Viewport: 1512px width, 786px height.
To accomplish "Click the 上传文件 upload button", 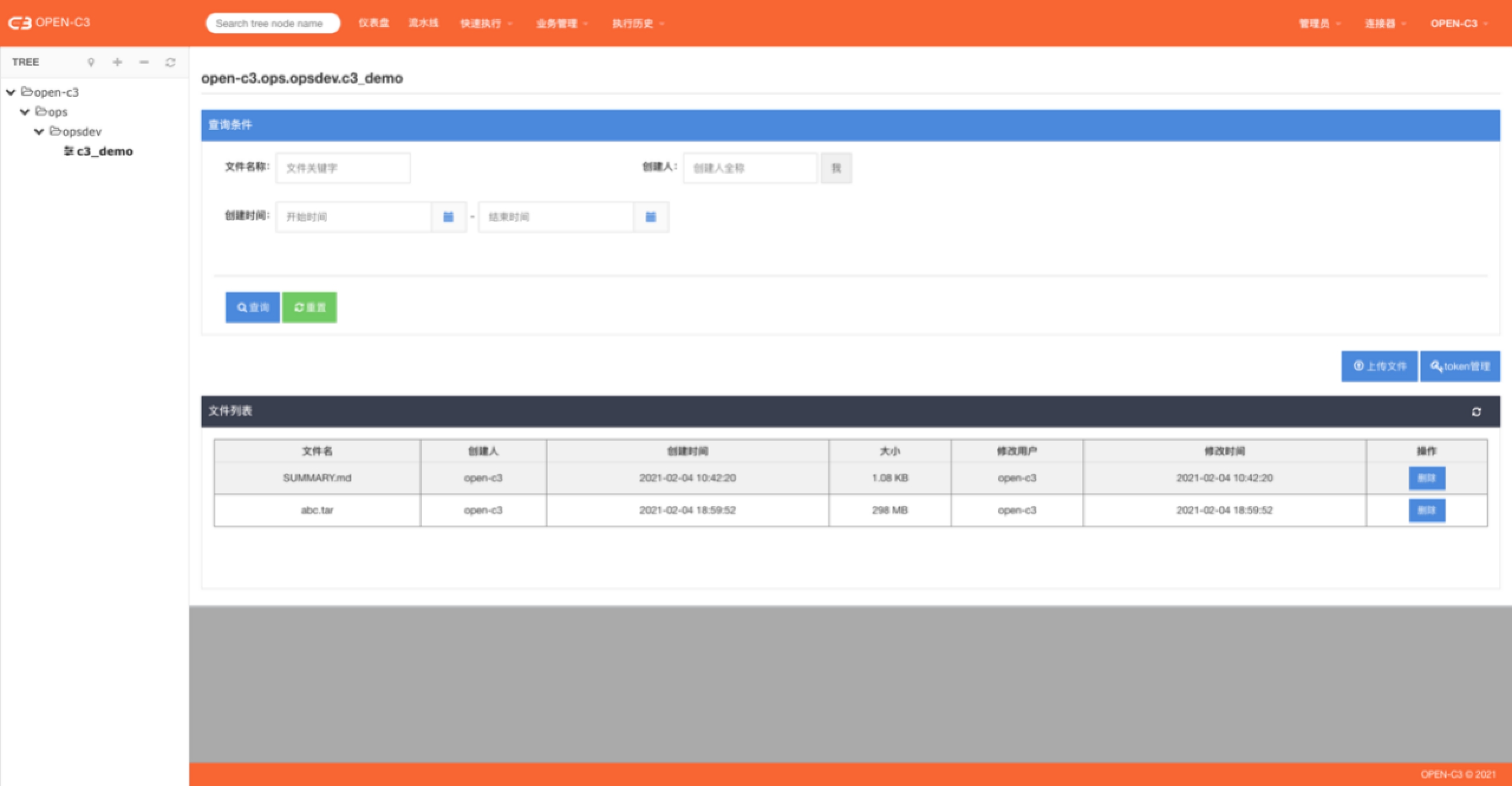I will pyautogui.click(x=1379, y=366).
